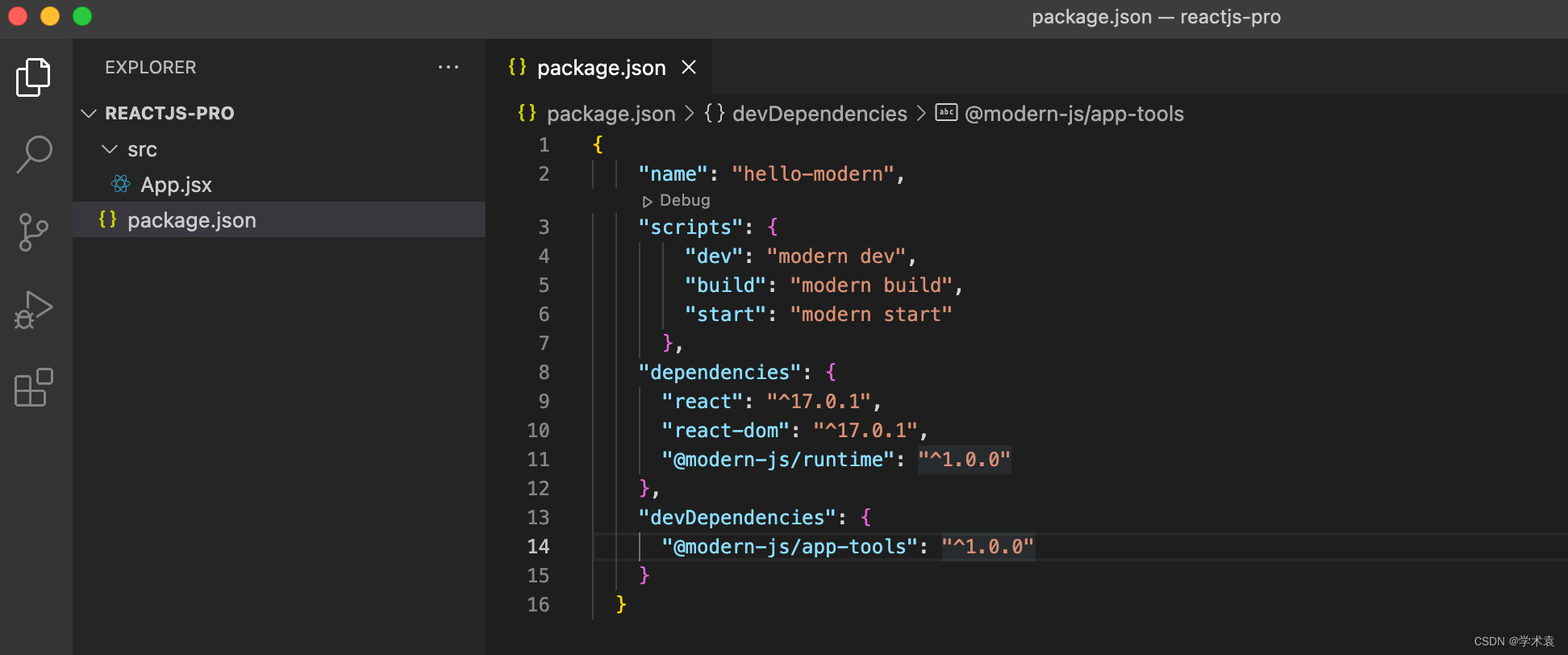Select the src folder row
The height and width of the screenshot is (655, 1568).
279,149
